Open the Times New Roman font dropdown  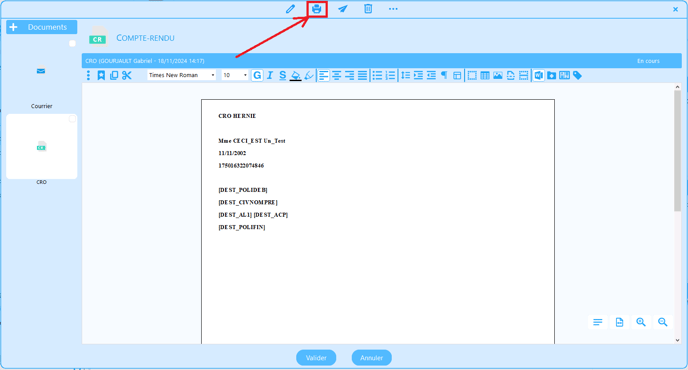[182, 75]
